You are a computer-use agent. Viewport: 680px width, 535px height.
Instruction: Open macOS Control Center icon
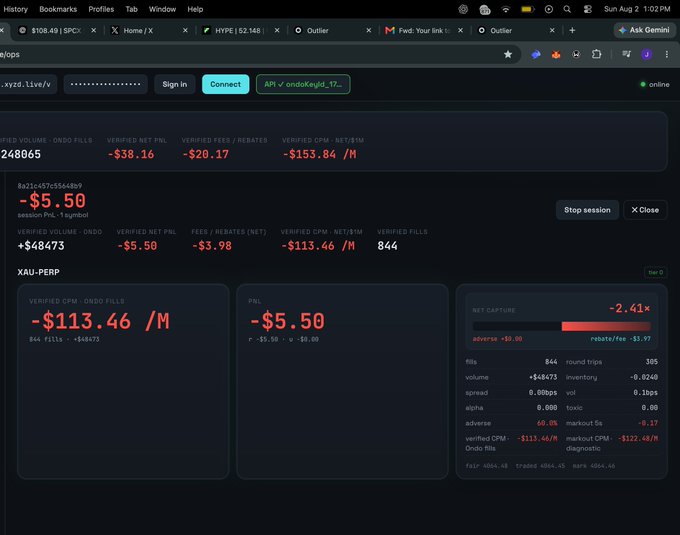point(588,9)
